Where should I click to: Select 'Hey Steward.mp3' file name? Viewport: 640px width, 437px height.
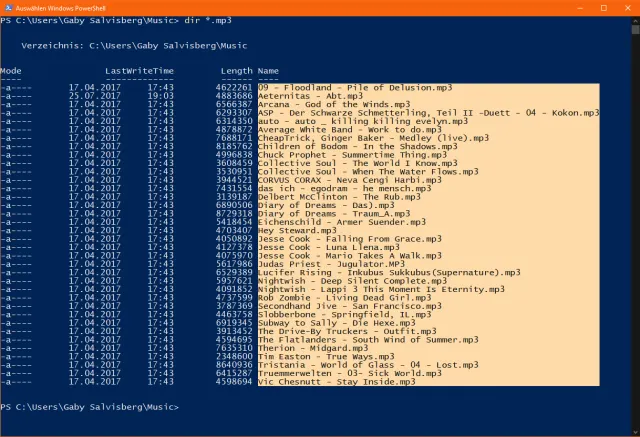297,231
